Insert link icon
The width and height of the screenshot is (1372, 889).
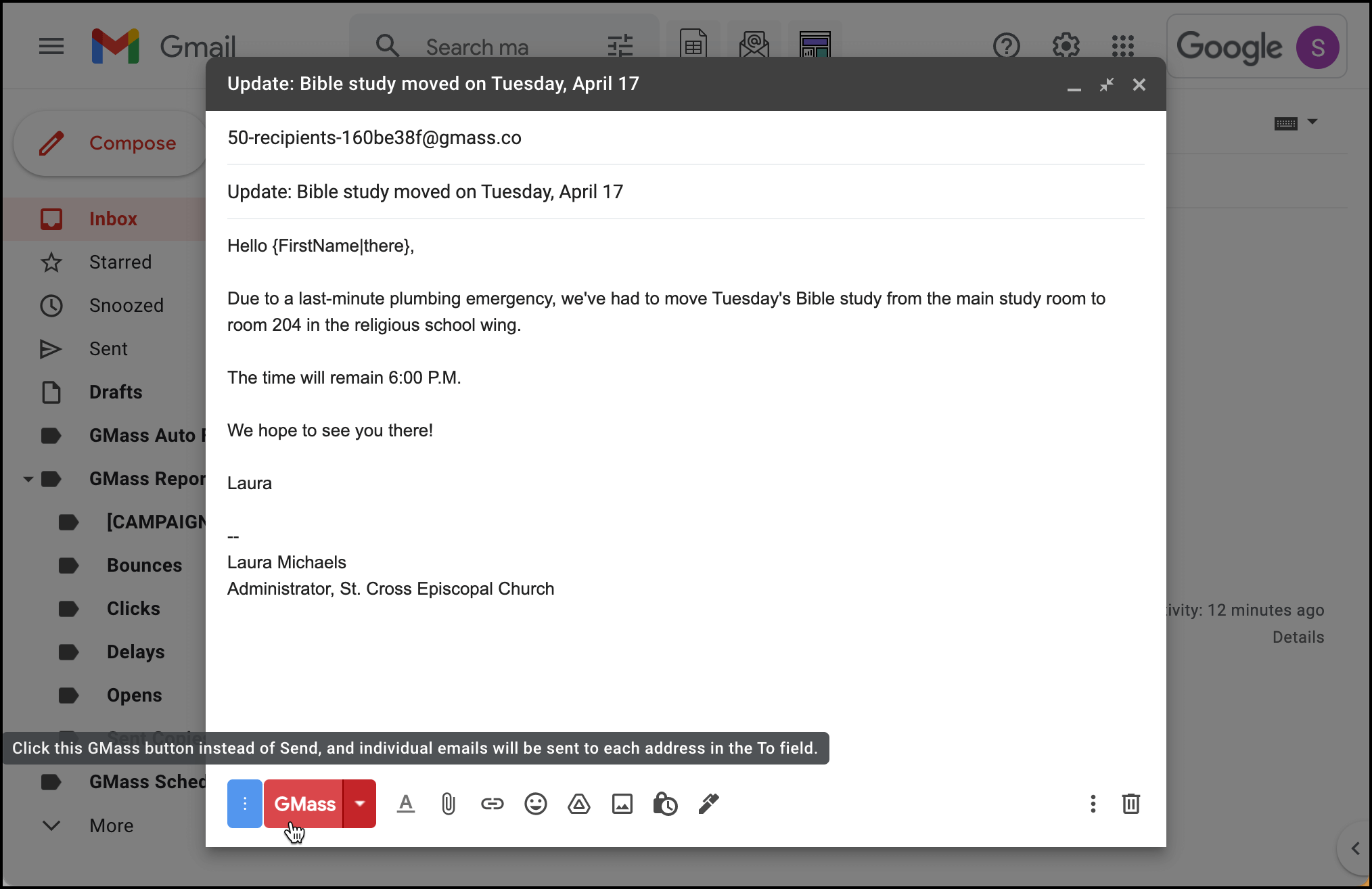(x=493, y=804)
